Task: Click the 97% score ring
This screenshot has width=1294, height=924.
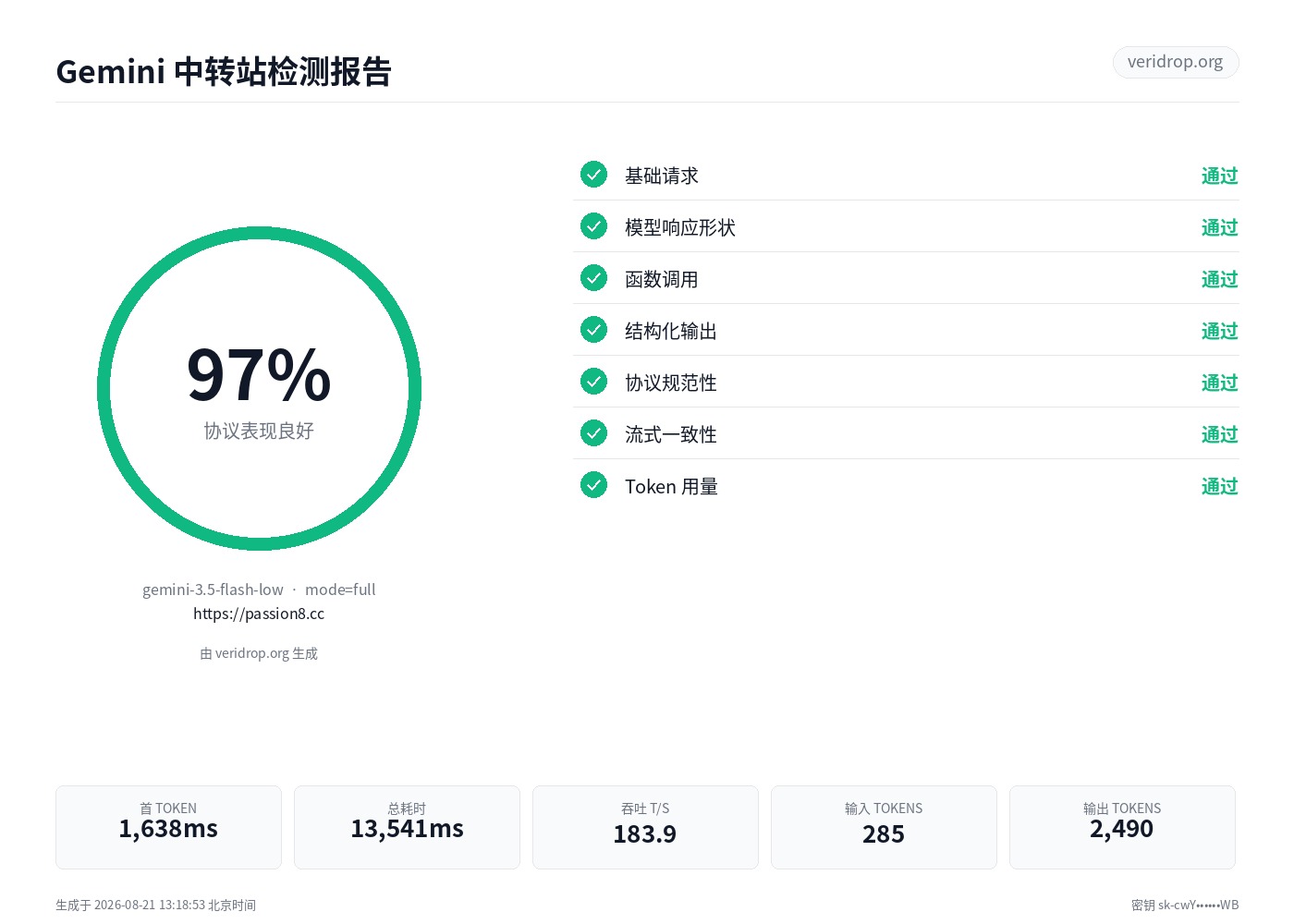Action: (x=259, y=388)
